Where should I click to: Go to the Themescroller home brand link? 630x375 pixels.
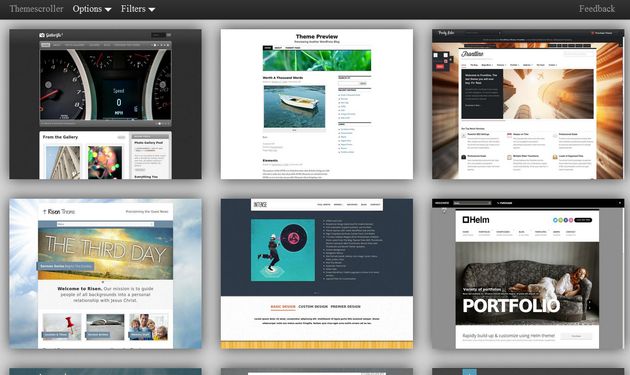36,9
